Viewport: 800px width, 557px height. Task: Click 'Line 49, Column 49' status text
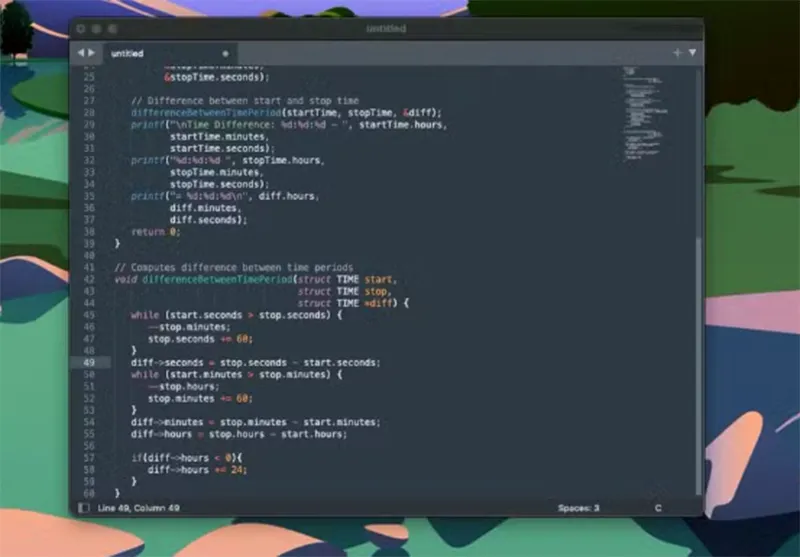coord(138,508)
